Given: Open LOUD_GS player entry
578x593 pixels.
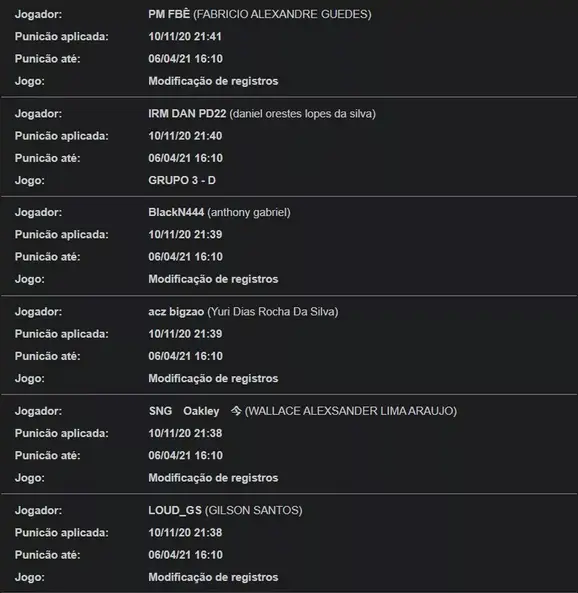Looking at the screenshot, I should (175, 510).
